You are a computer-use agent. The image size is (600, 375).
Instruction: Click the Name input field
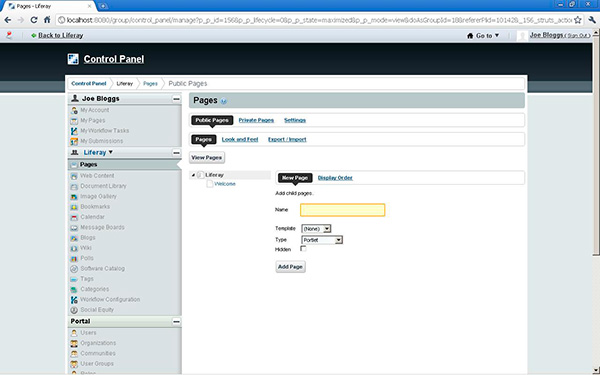coord(342,210)
